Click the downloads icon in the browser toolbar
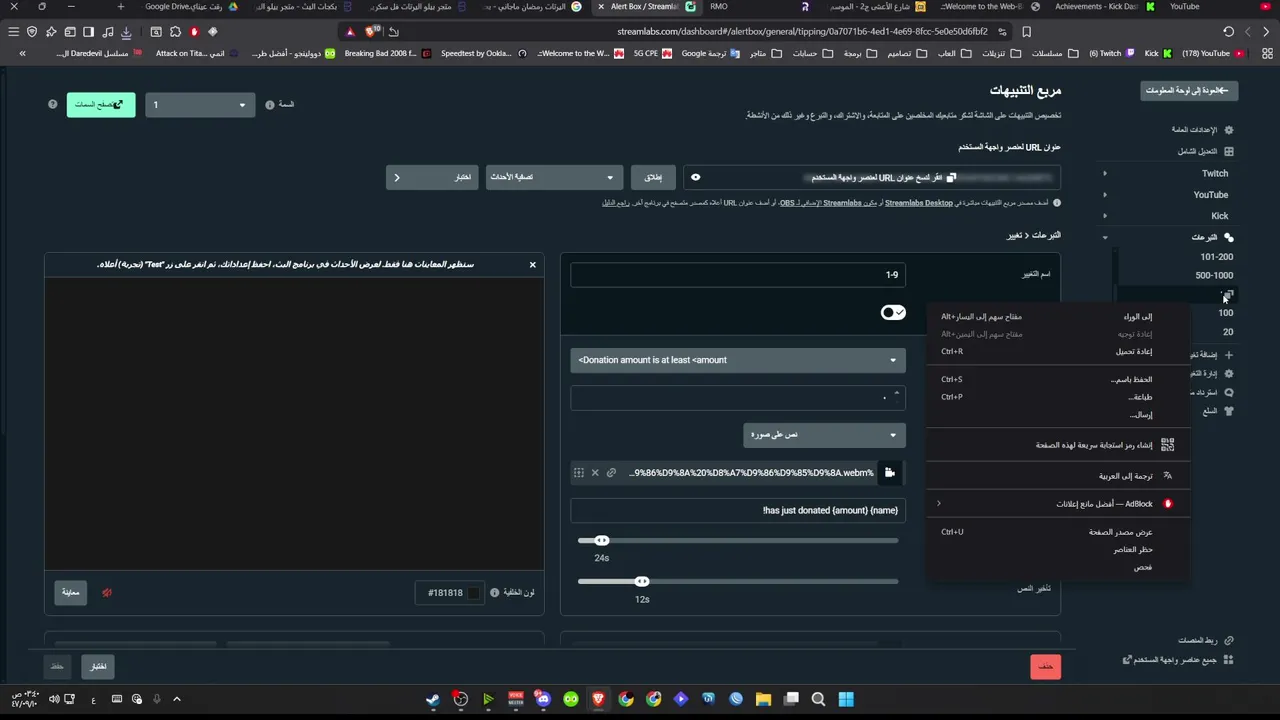The width and height of the screenshot is (1280, 720). [126, 32]
